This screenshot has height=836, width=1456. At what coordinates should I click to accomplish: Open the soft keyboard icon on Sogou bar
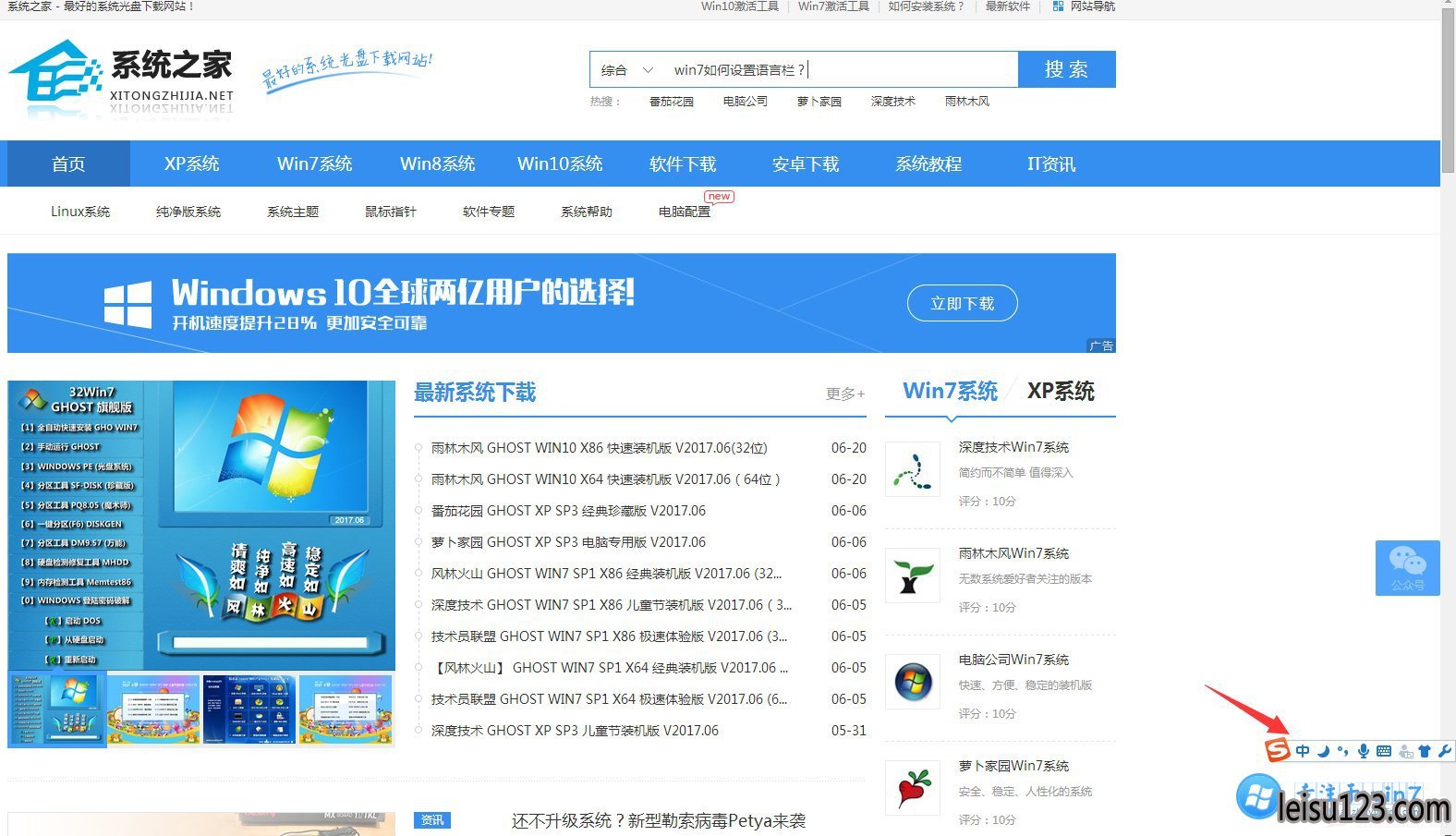point(1384,751)
